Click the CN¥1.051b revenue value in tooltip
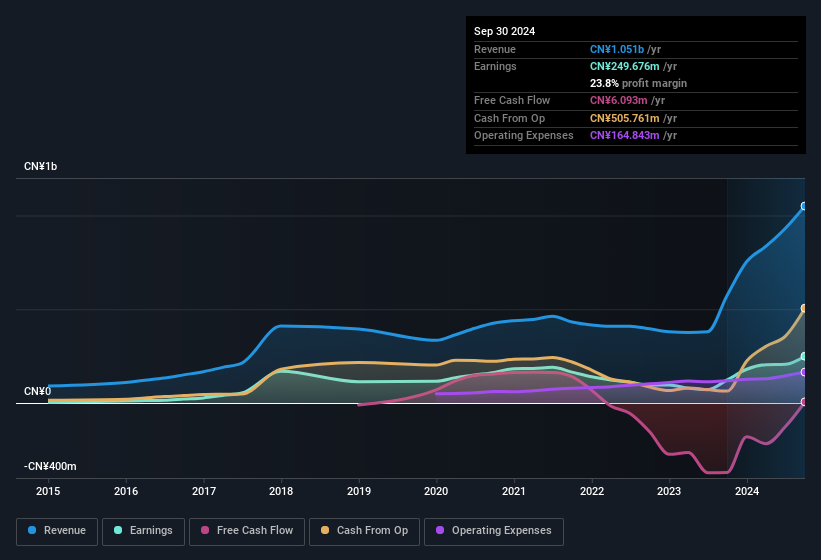 click(616, 49)
